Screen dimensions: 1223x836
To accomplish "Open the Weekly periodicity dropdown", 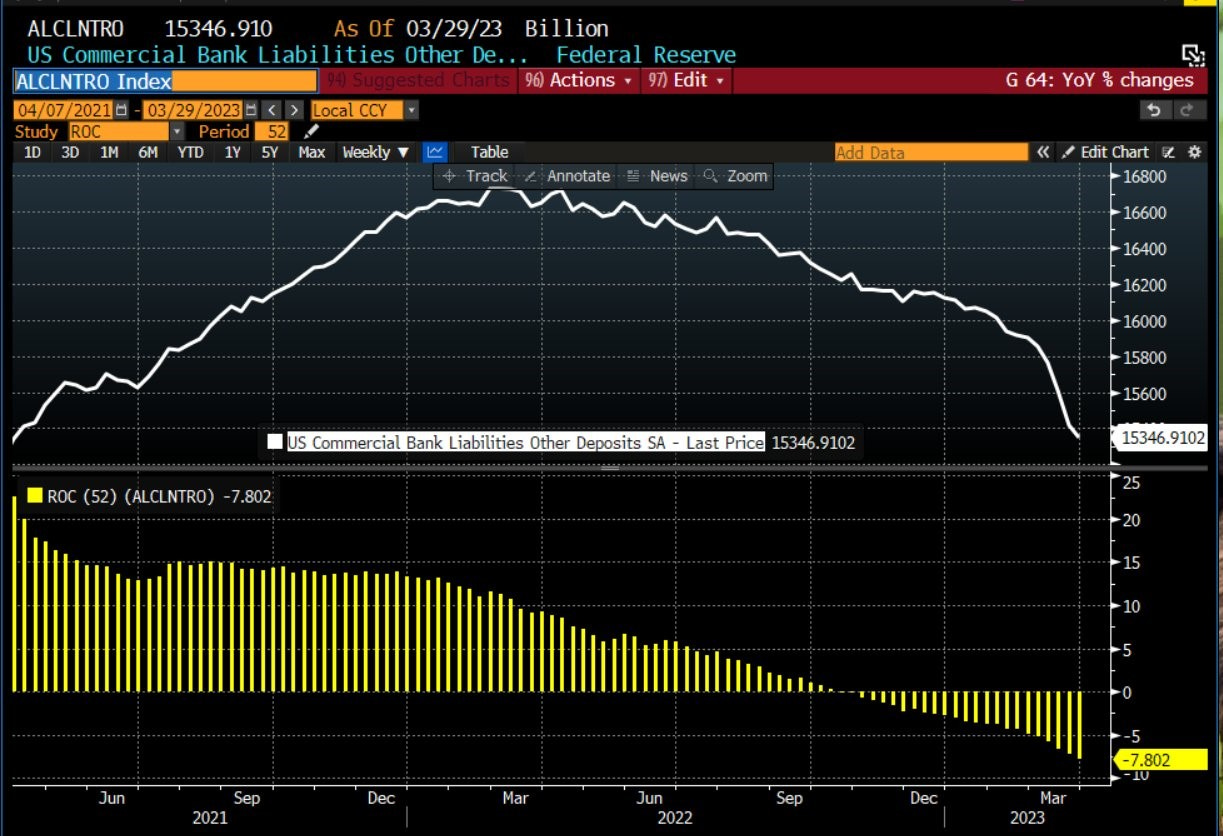I will (376, 152).
